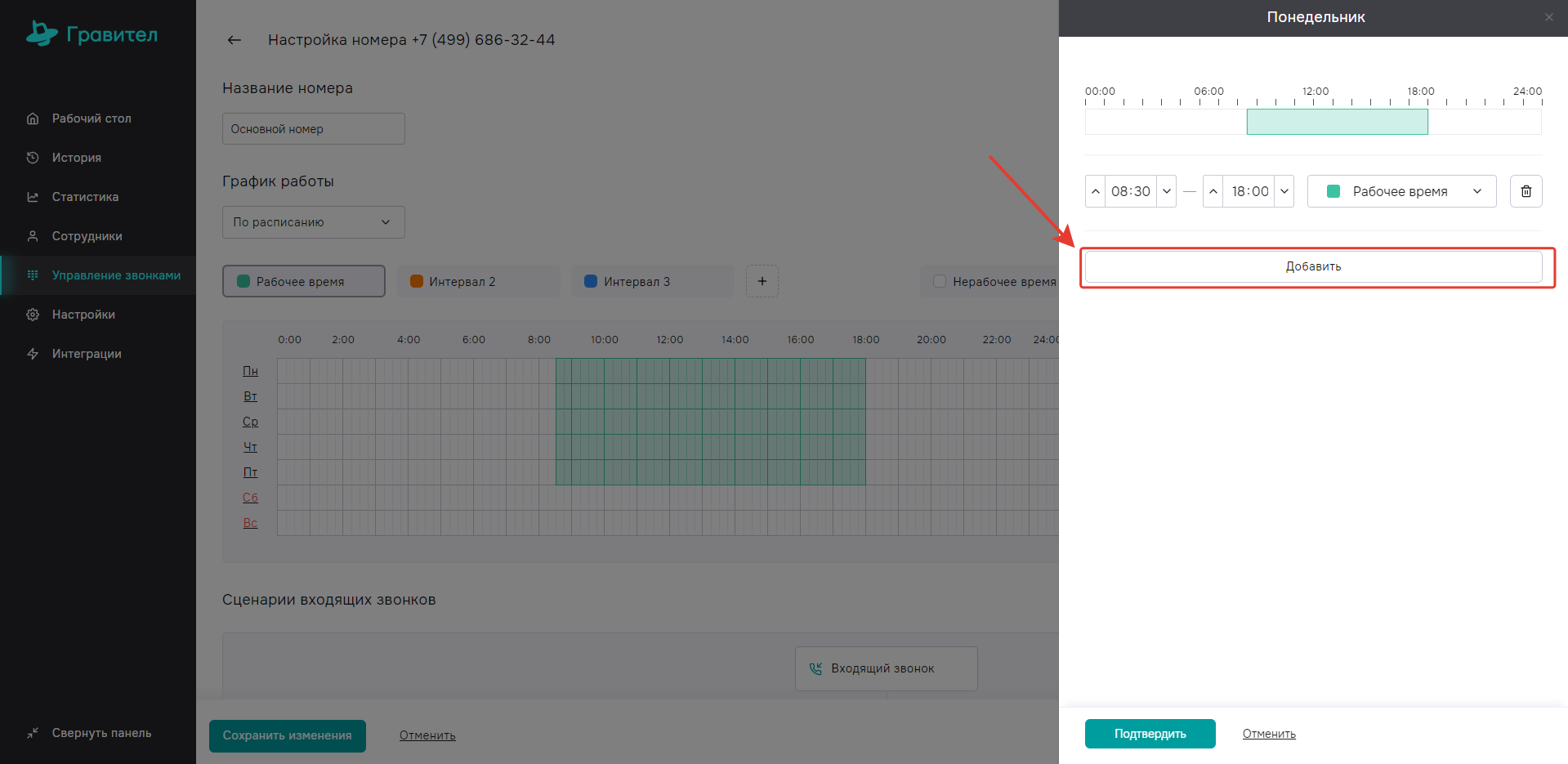Screen dimensions: 1568x764
Task: Click the trash icon to delete interval
Action: 1526,191
